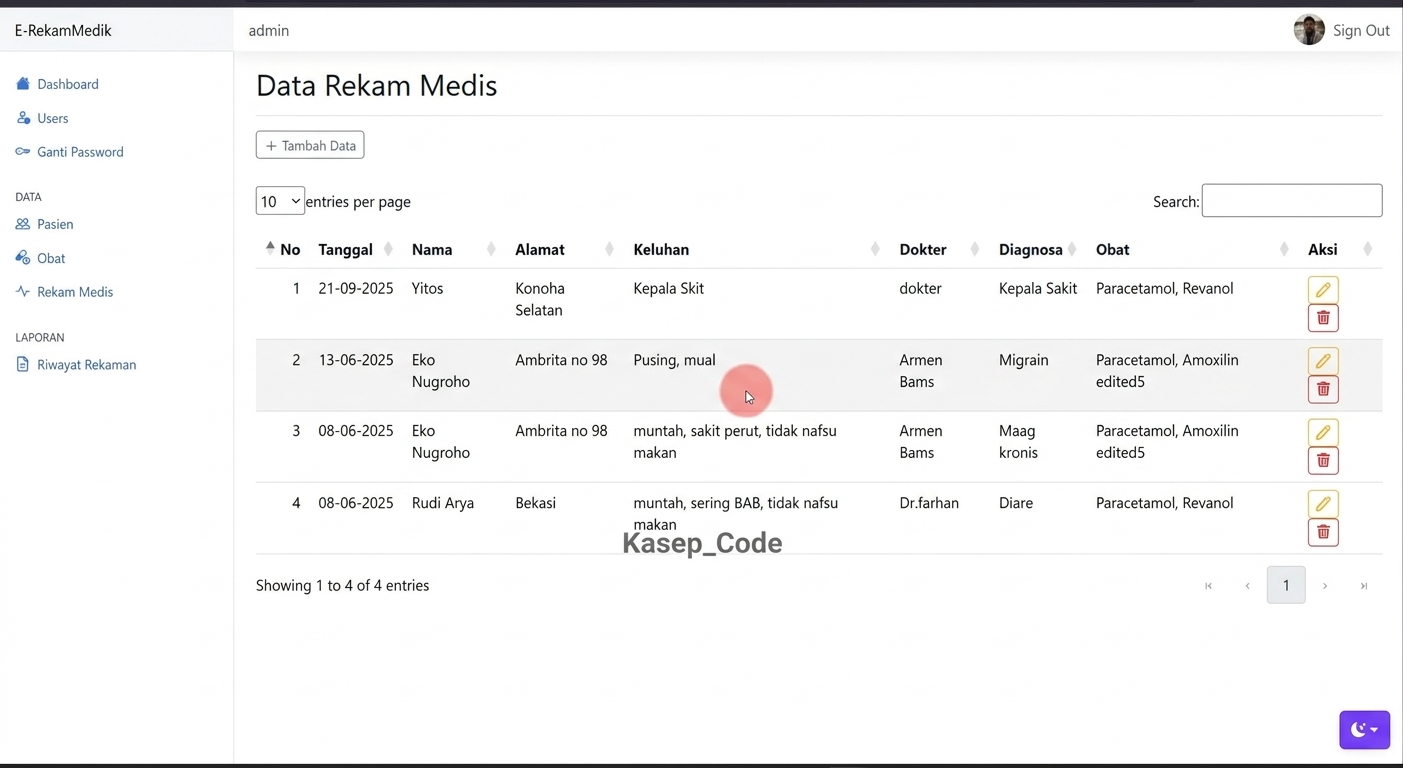Sort table by Keluhan column
The image size is (1403, 768).
(757, 249)
